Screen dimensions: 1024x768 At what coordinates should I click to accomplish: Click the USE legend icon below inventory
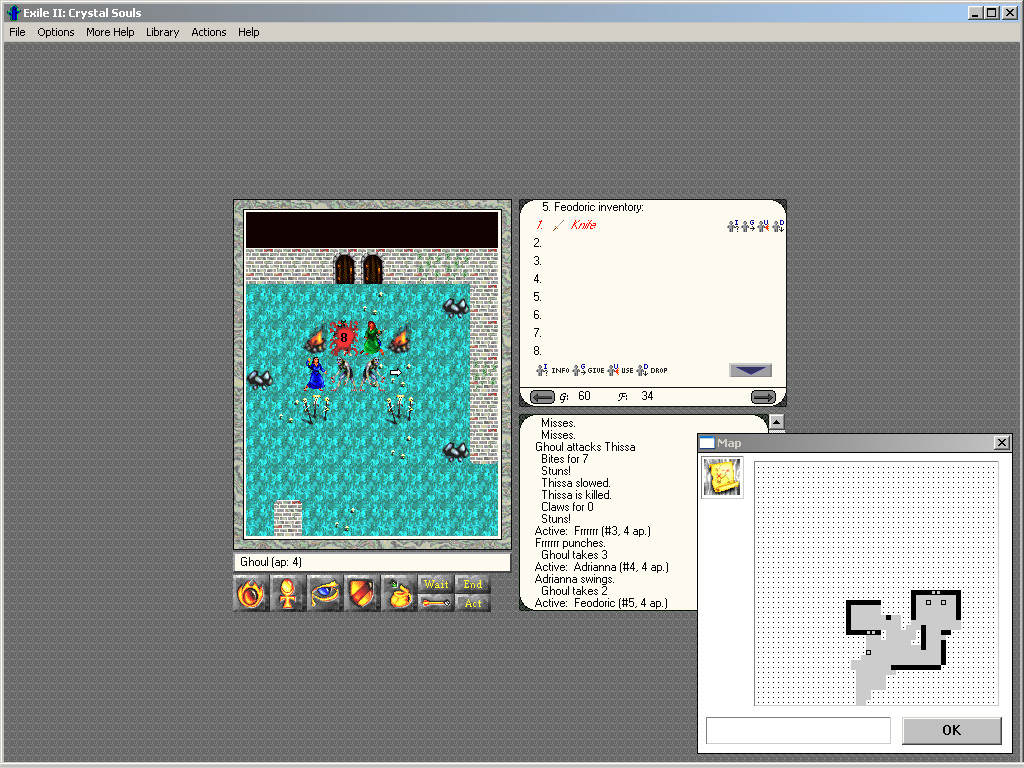click(613, 370)
